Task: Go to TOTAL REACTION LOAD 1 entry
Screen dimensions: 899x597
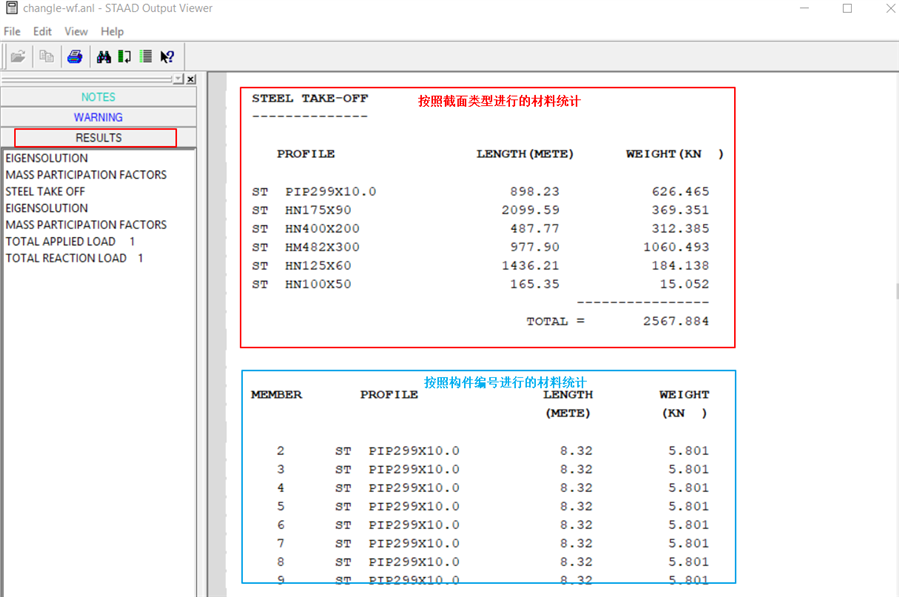Action: point(74,258)
